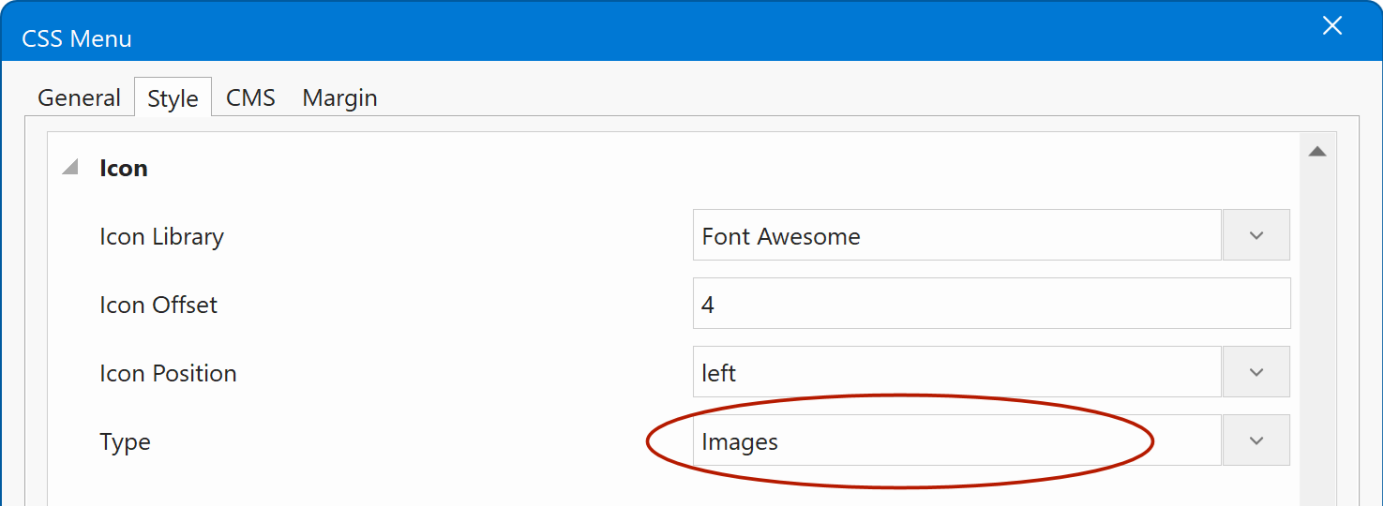Collapse the Icon section triangle

point(70,168)
